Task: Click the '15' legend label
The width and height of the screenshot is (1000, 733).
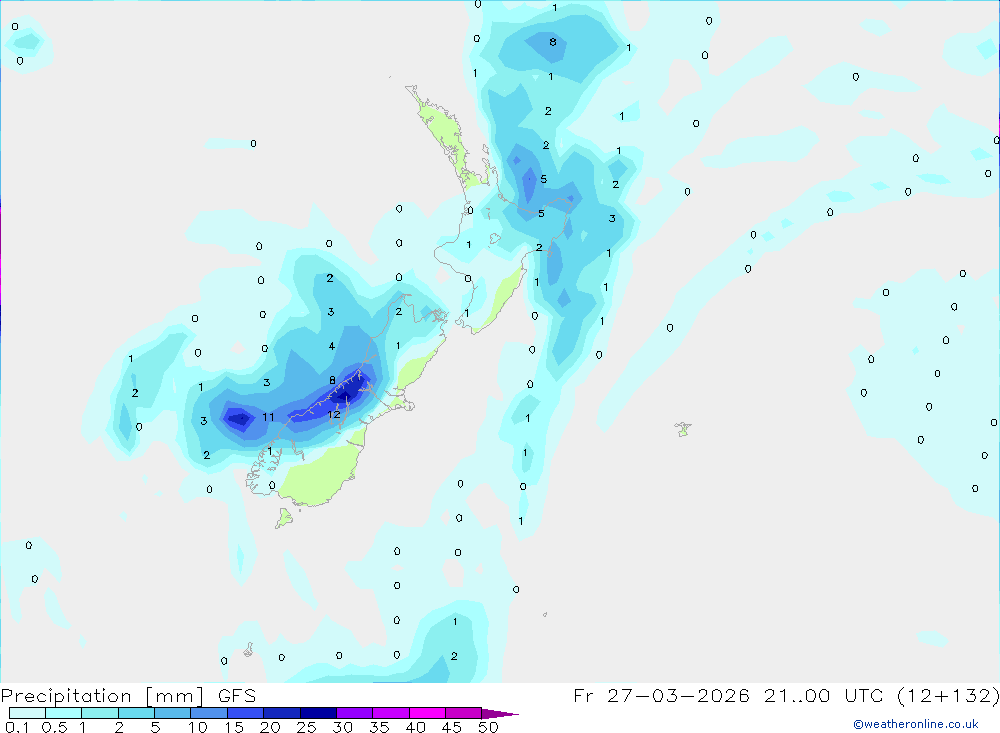Action: (234, 727)
